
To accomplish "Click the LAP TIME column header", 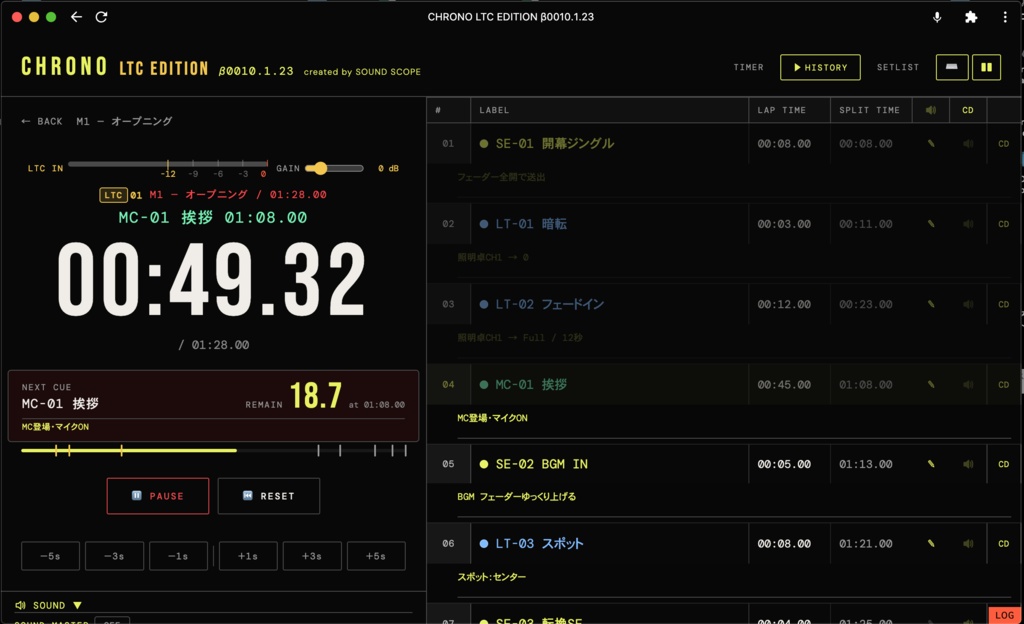I will [x=782, y=110].
